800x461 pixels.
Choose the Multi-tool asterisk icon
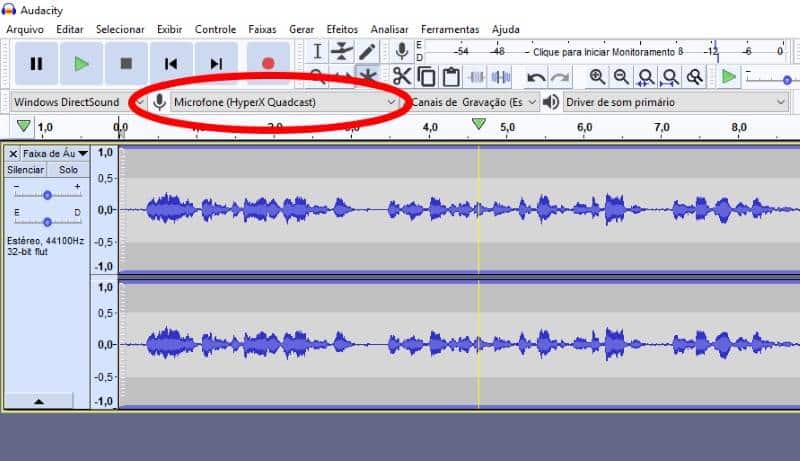pos(367,75)
